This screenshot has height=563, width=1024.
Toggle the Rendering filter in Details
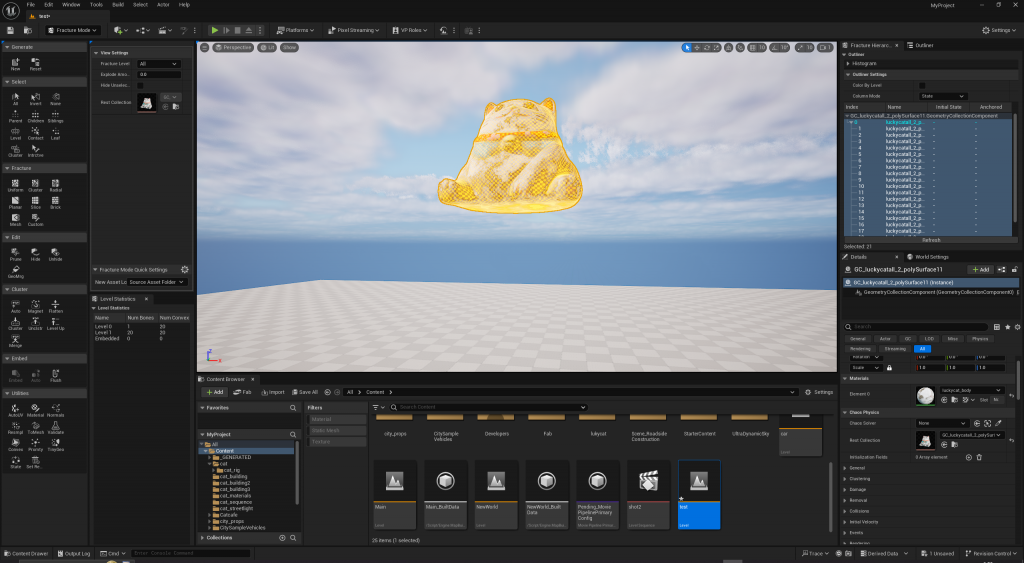pos(860,349)
